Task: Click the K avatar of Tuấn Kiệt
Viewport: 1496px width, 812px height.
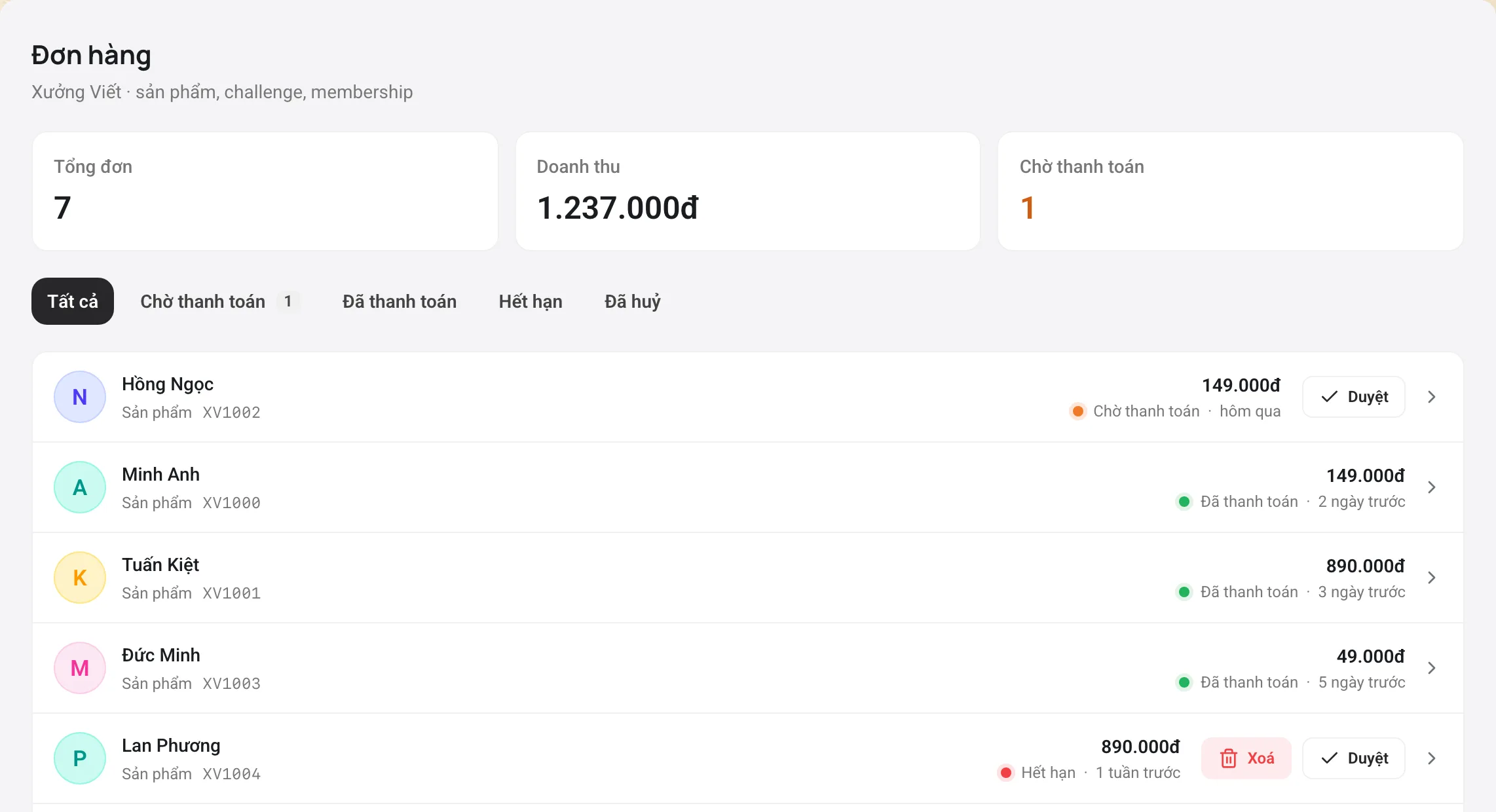Action: (80, 578)
